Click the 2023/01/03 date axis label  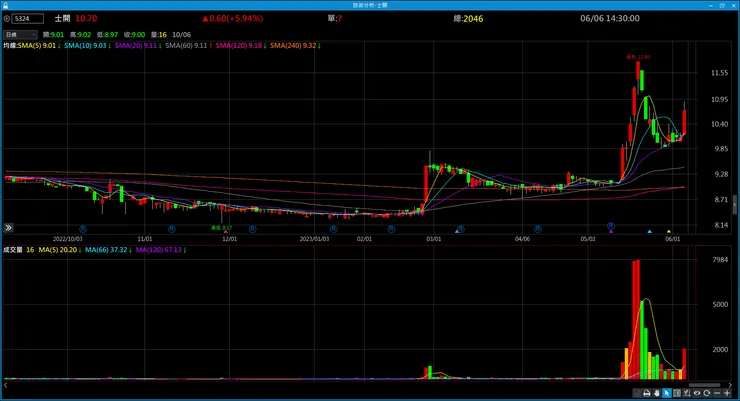coord(314,239)
